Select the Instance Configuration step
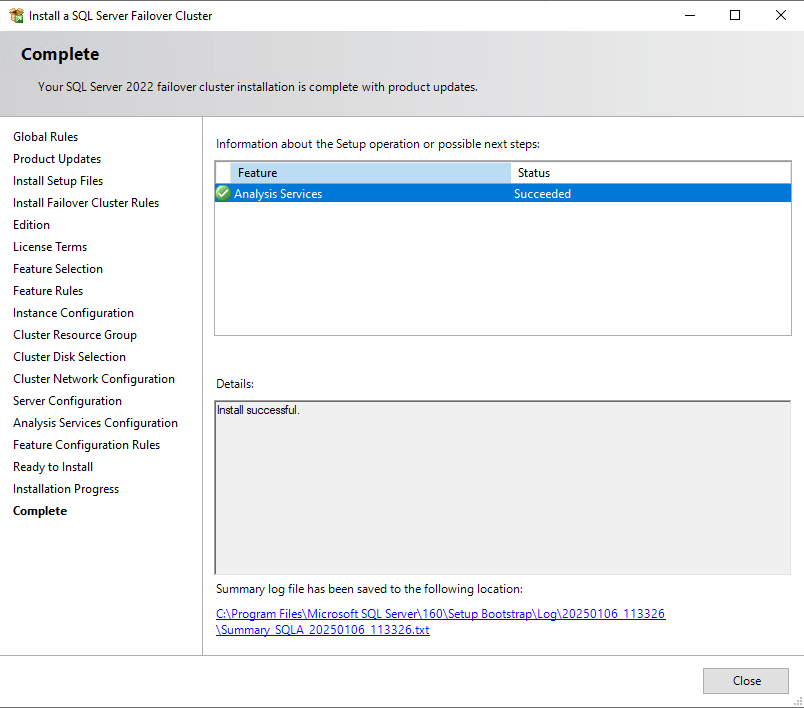804x708 pixels. tap(73, 313)
